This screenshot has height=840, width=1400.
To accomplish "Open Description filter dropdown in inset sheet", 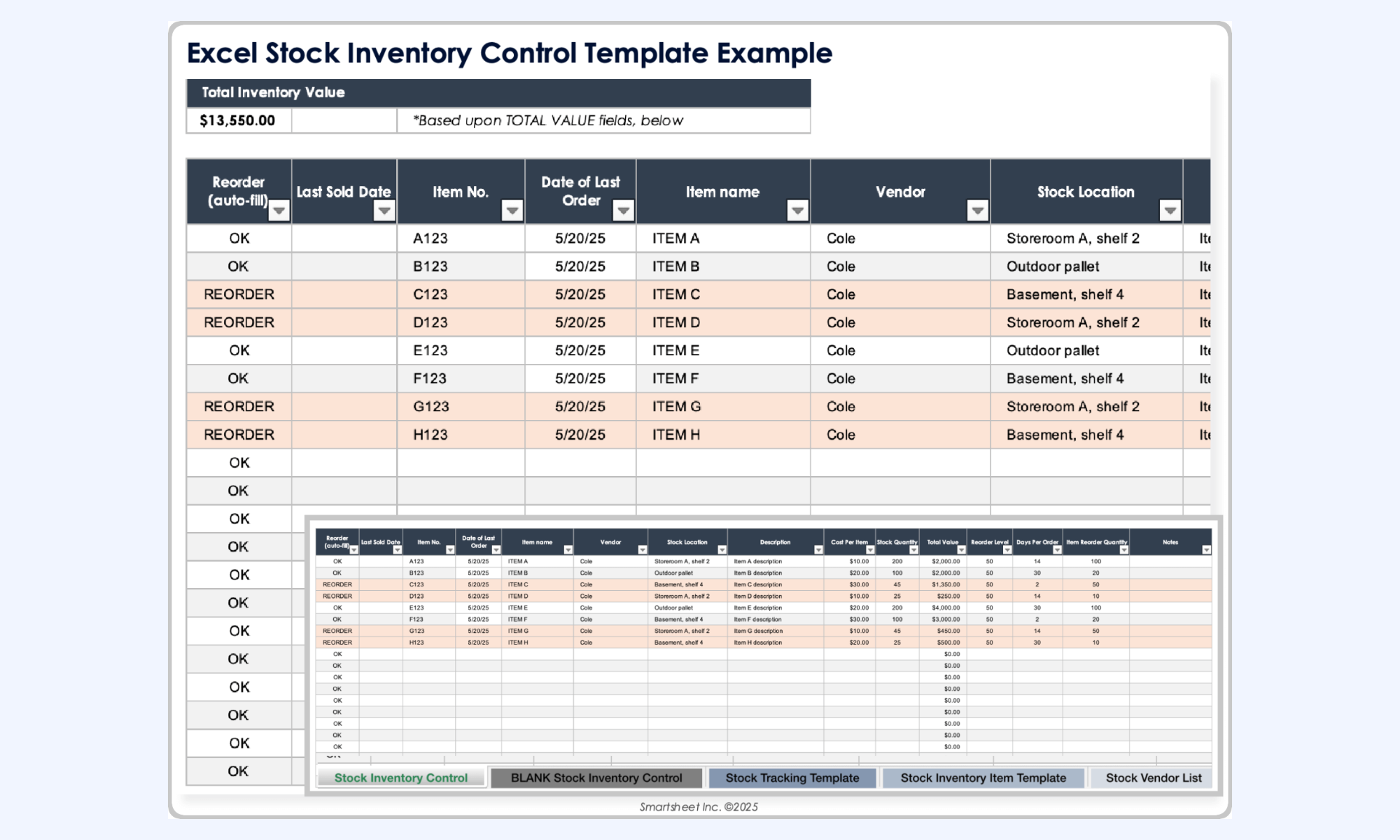I will (x=818, y=550).
